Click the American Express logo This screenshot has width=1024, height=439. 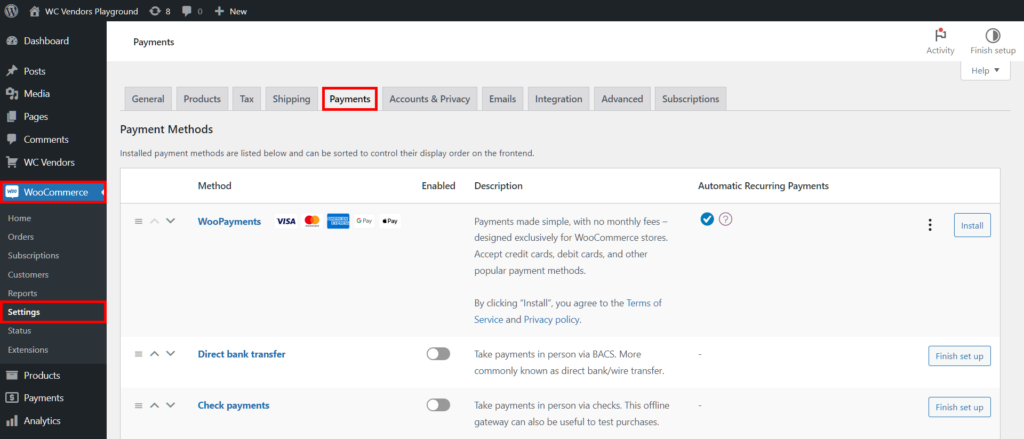(338, 221)
